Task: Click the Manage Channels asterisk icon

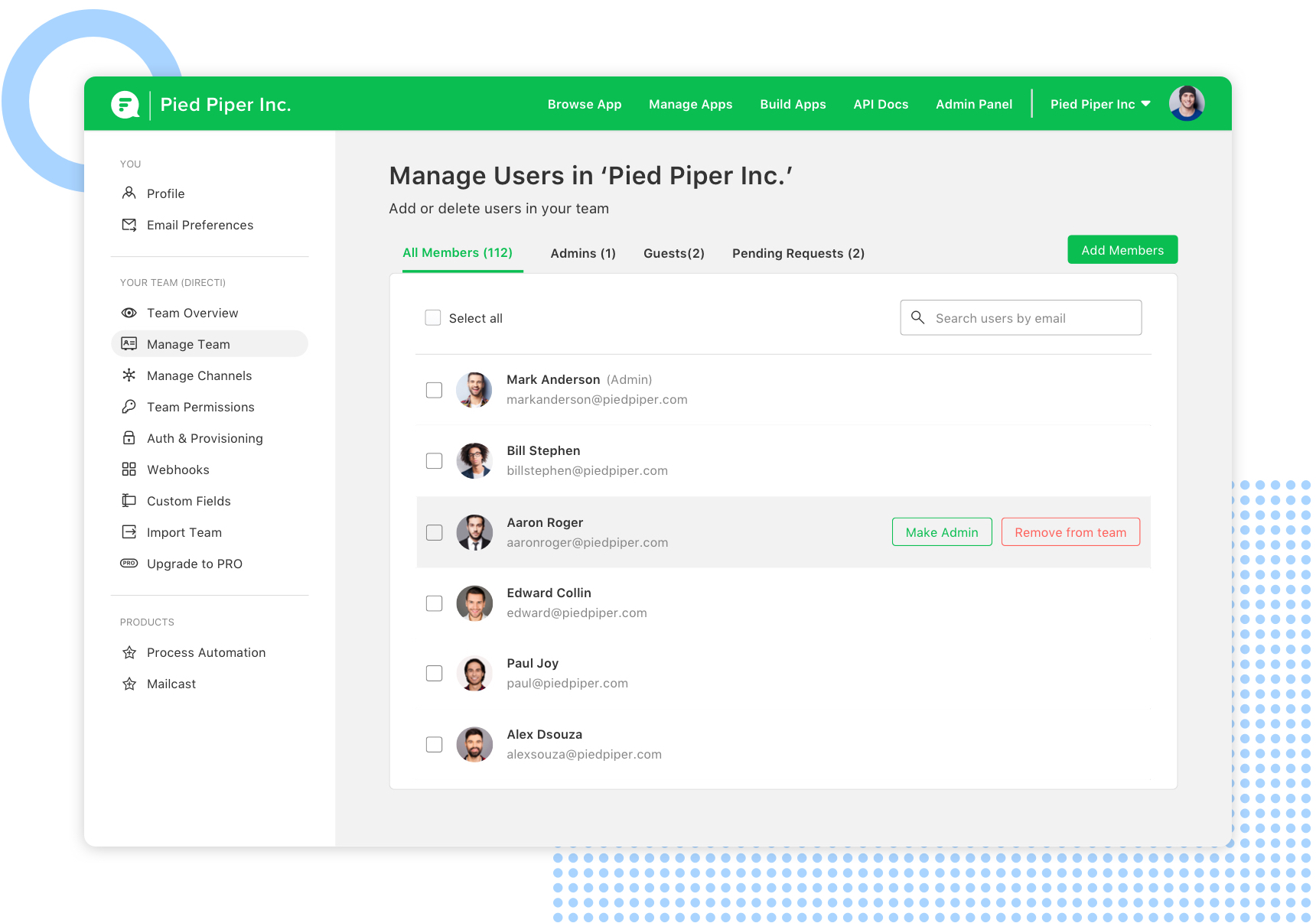Action: click(129, 375)
